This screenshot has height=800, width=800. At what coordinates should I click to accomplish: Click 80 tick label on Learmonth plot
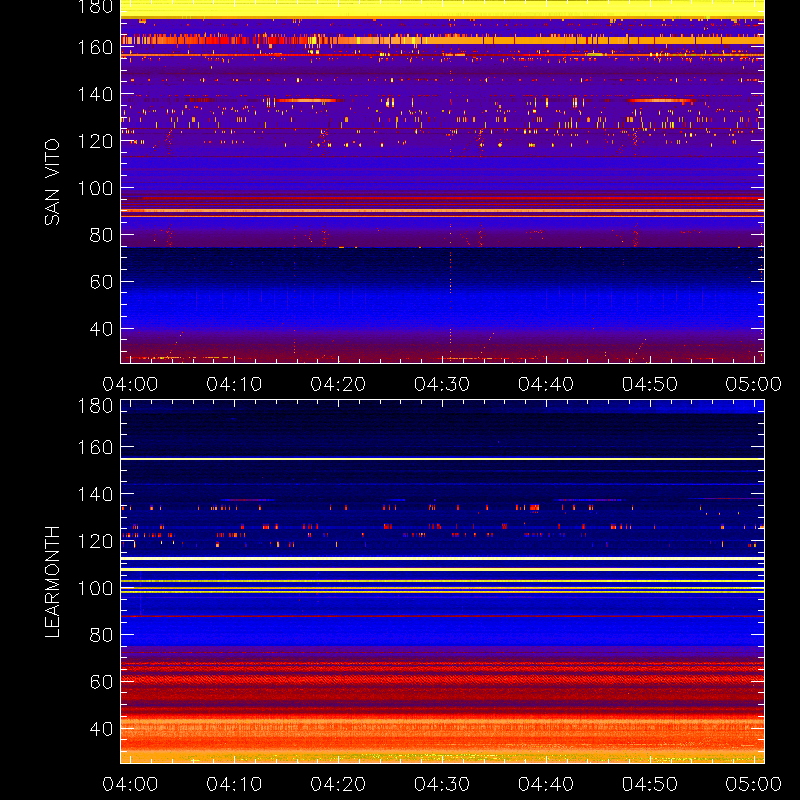click(x=102, y=635)
